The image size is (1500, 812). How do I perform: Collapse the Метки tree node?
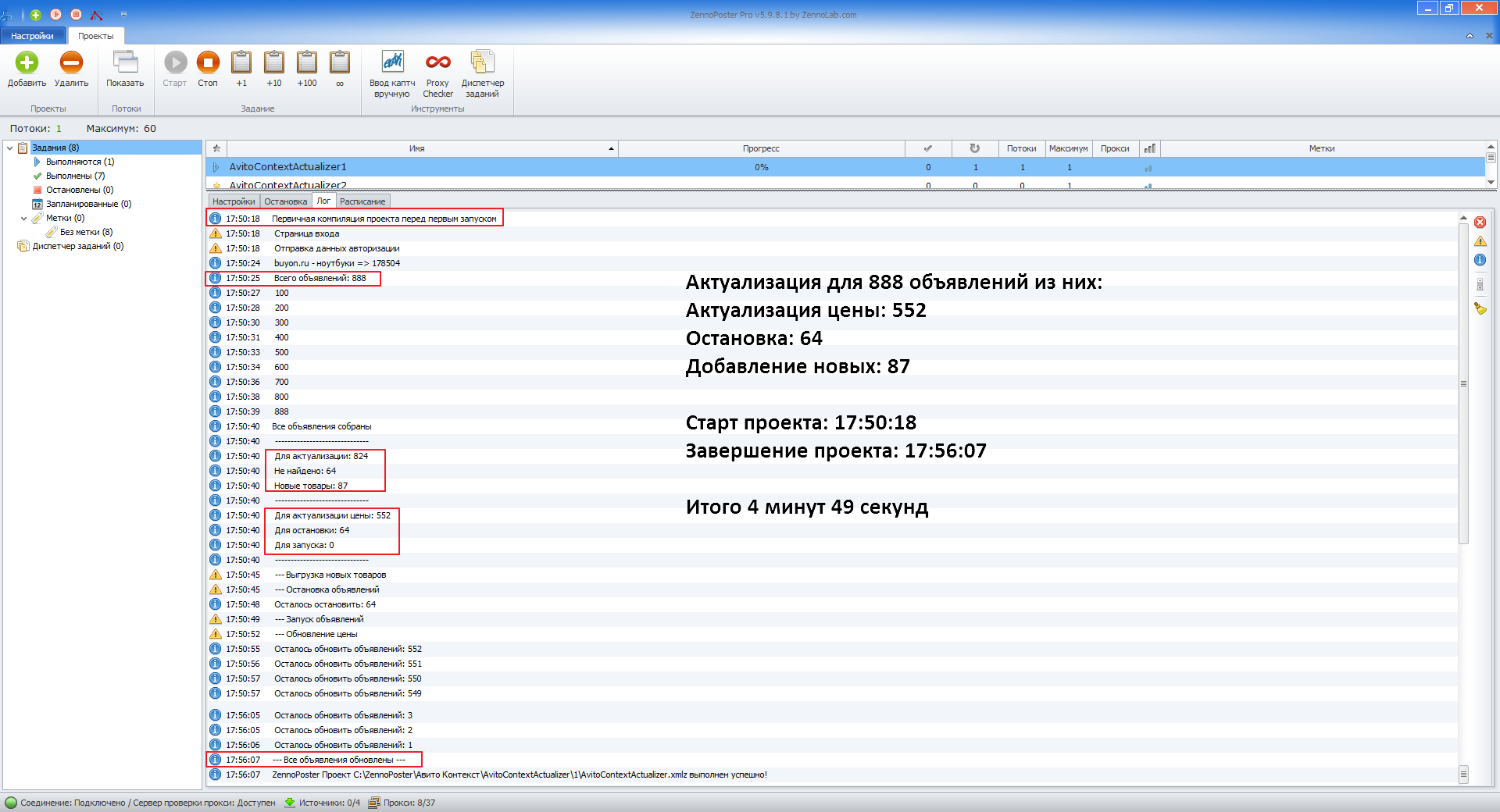(x=24, y=218)
